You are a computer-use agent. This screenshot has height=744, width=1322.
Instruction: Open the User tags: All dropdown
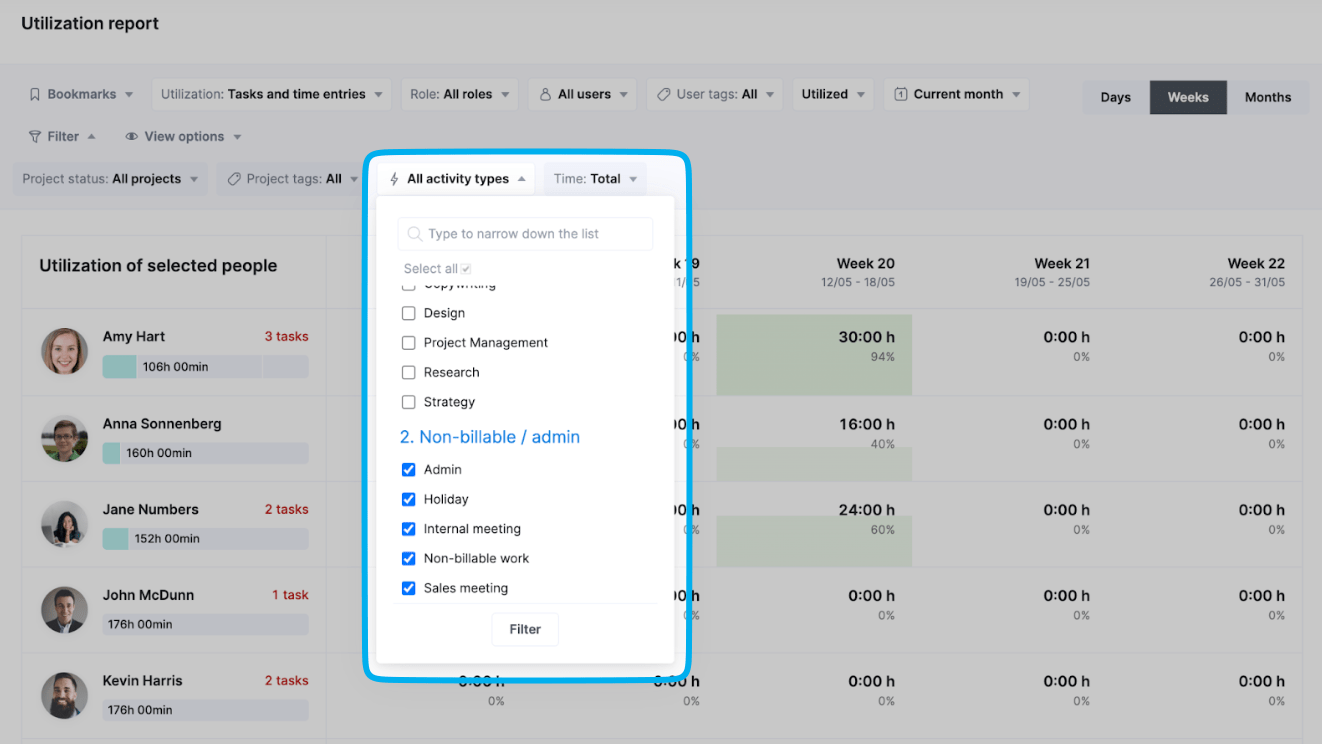[715, 94]
